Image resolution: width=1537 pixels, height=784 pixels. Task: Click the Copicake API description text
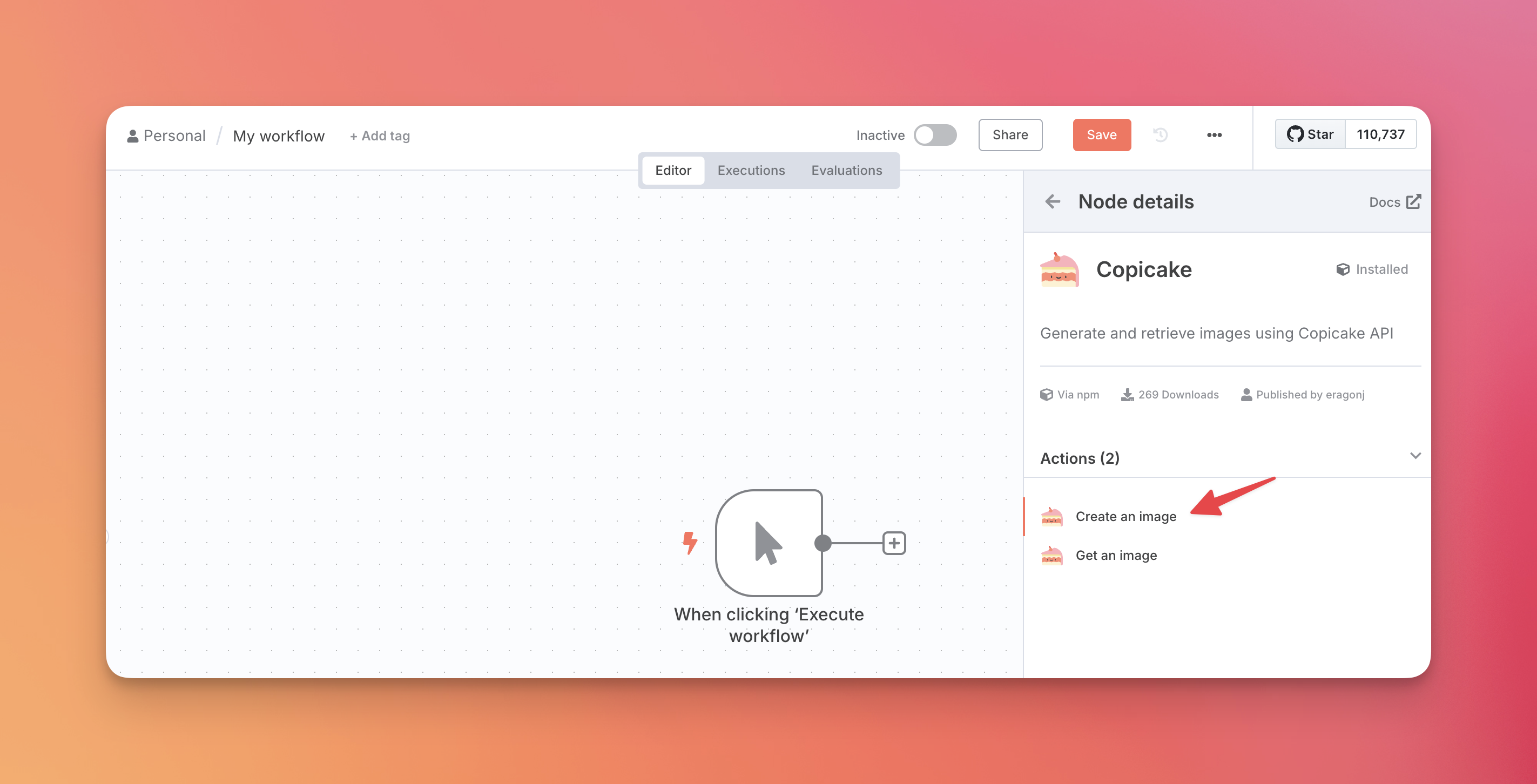pos(1217,333)
